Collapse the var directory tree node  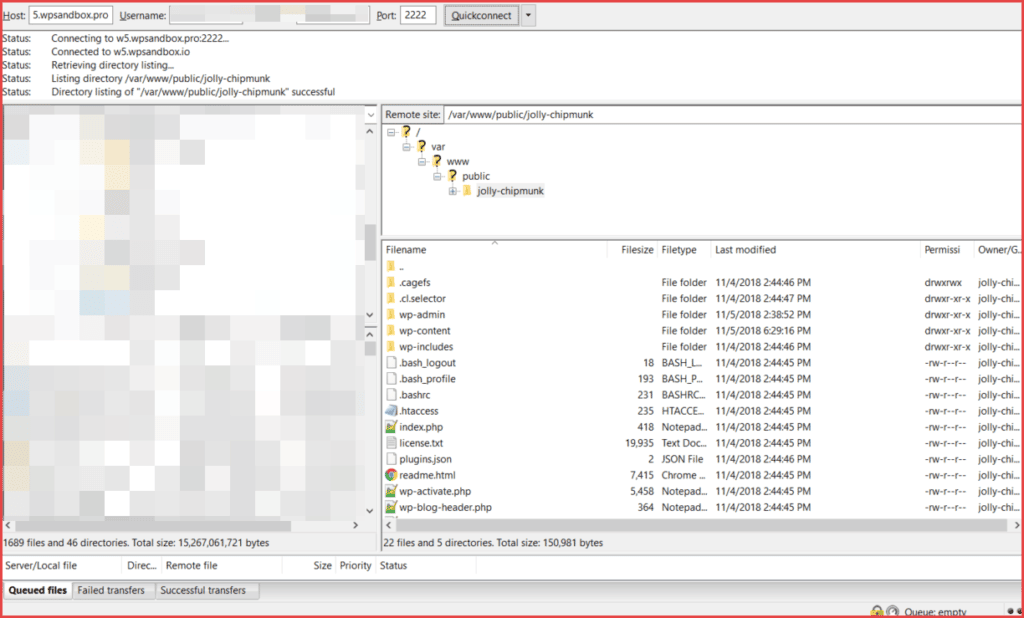click(407, 147)
